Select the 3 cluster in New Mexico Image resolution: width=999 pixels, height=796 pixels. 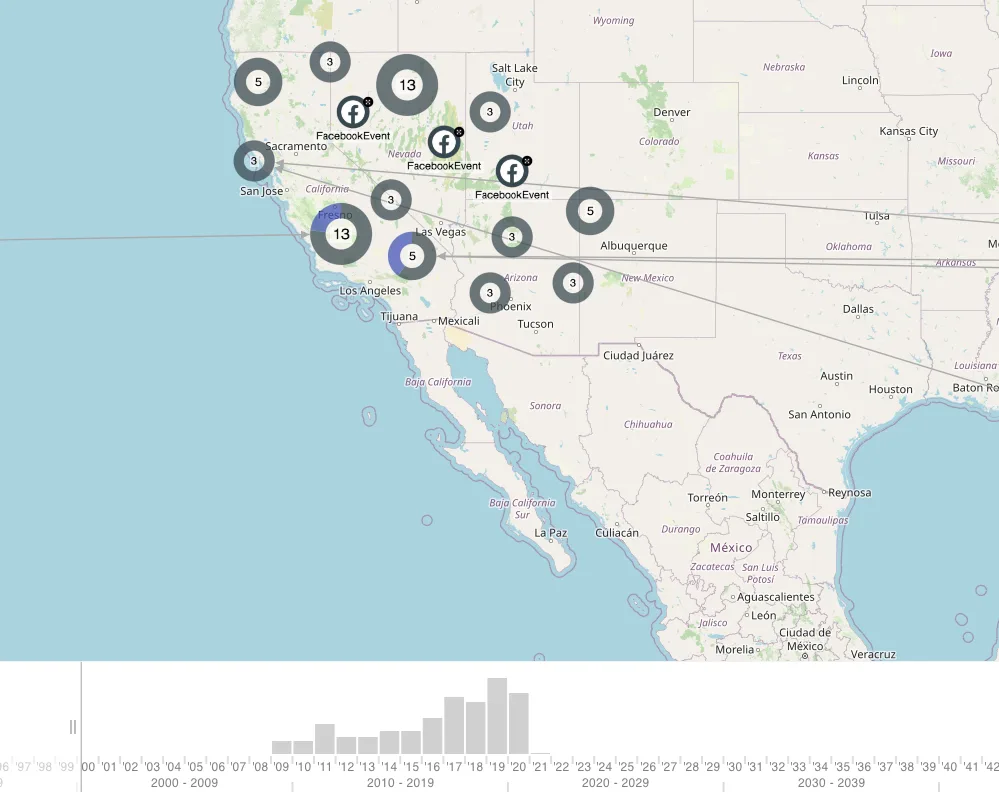[573, 283]
